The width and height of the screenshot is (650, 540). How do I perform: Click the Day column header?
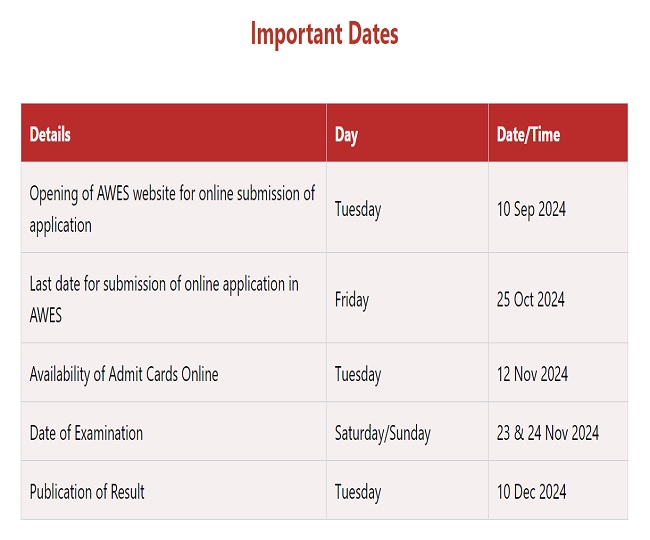[346, 134]
